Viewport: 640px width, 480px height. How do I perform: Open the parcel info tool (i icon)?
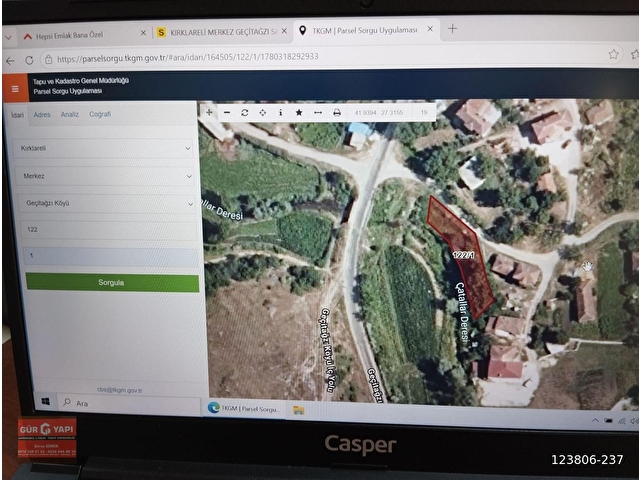point(280,113)
